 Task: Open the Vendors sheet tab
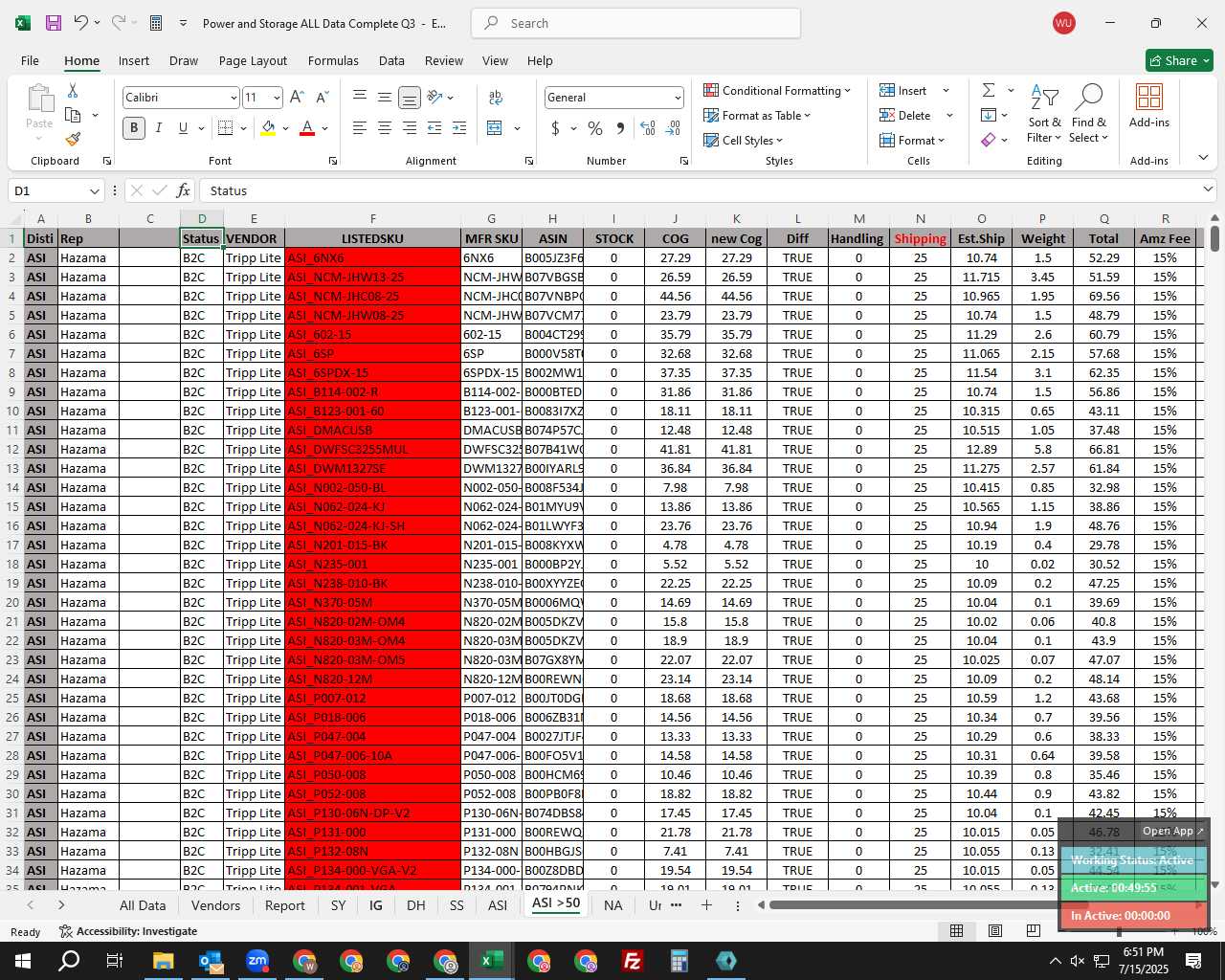215,905
